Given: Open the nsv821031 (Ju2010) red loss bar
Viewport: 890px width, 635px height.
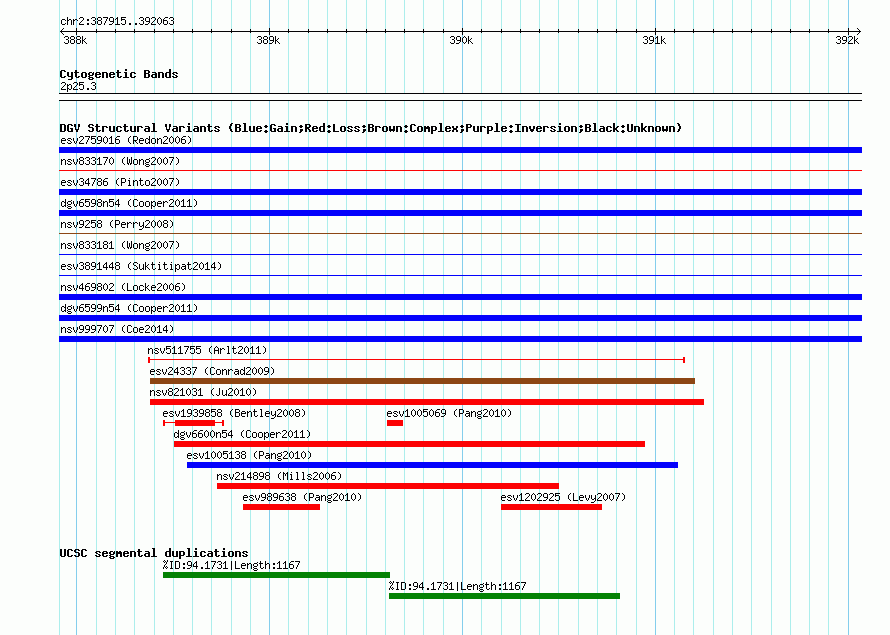Looking at the screenshot, I should 427,402.
